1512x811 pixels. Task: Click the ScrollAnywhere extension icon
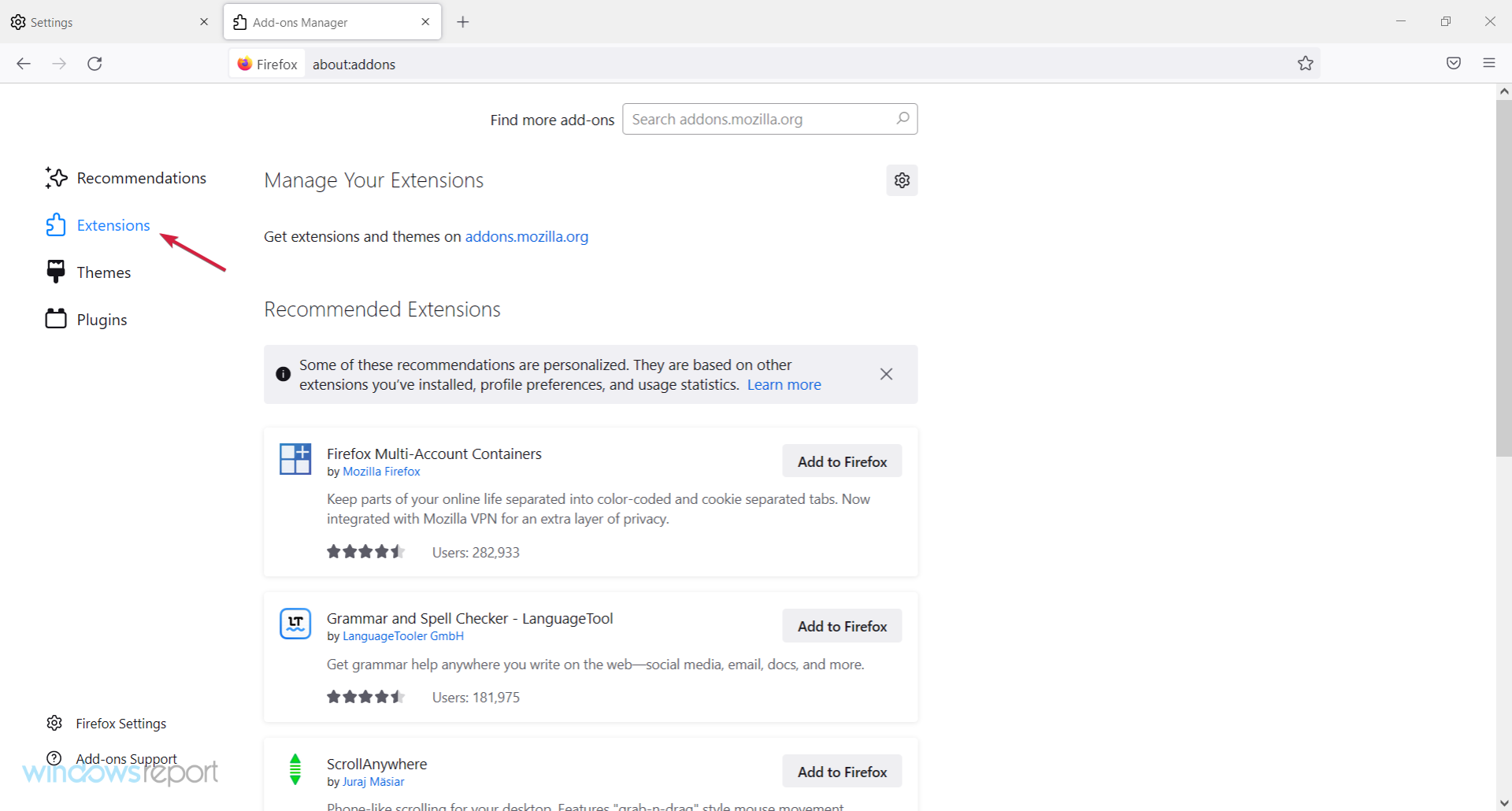(x=295, y=769)
